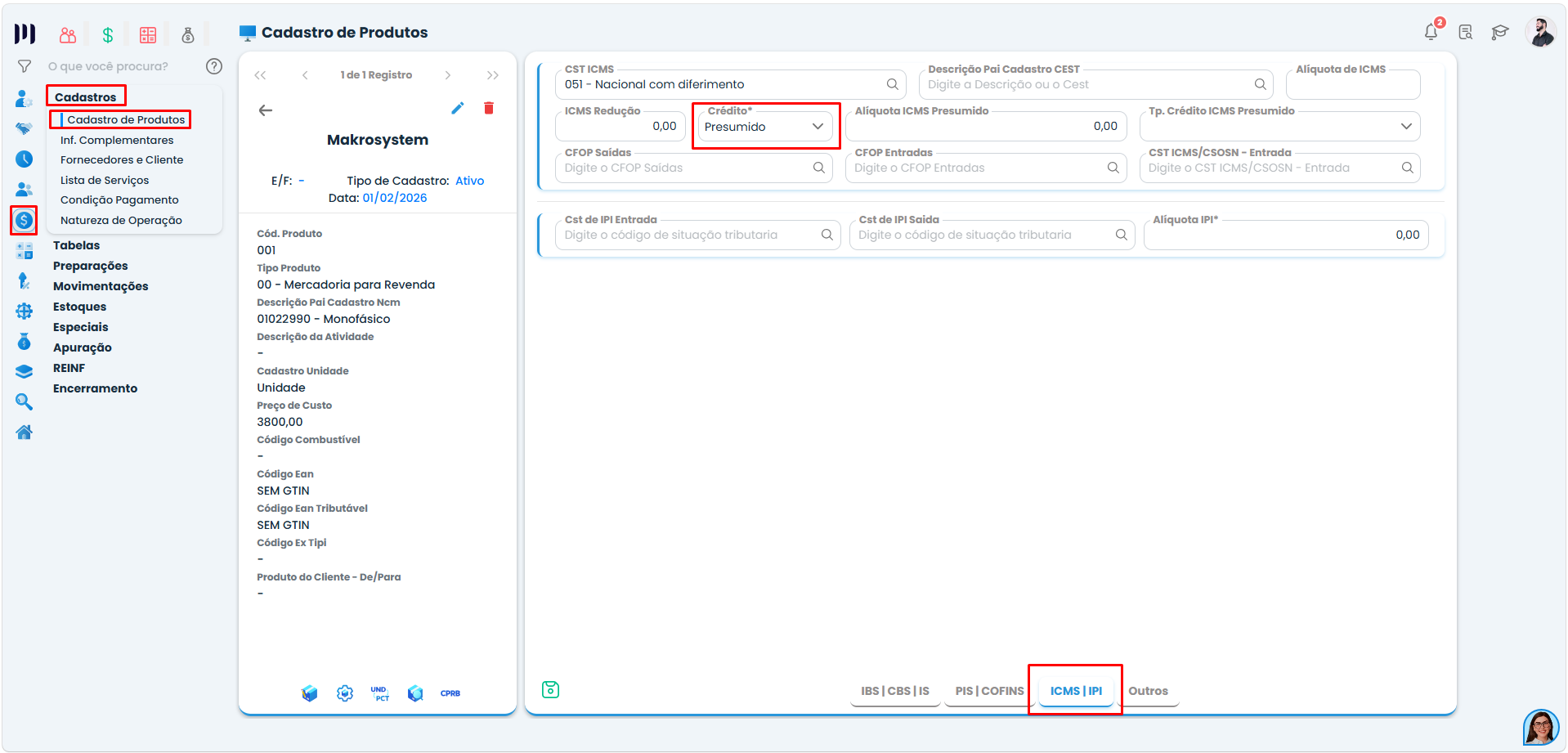Click the CPRB icon at panel bottom
Image resolution: width=1568 pixels, height=753 pixels.
click(x=450, y=693)
